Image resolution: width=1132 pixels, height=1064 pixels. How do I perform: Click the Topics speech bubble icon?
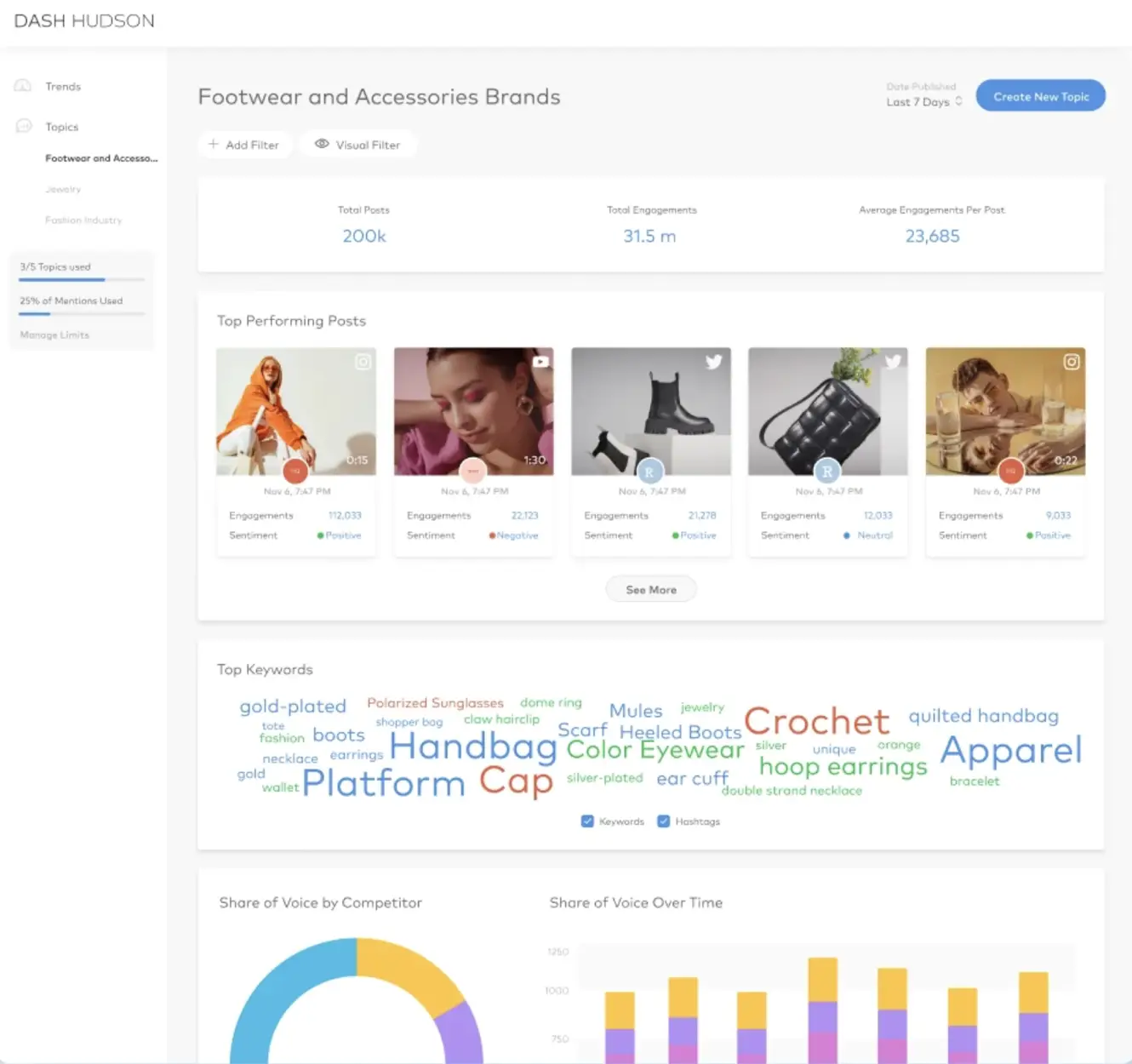[24, 126]
